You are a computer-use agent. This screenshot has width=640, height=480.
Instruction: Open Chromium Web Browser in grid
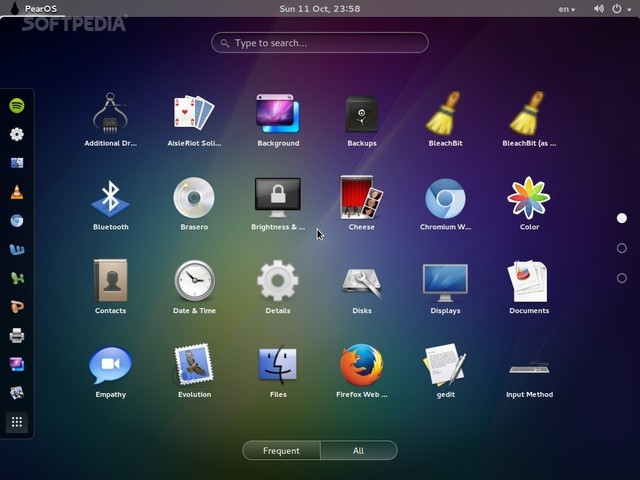[x=445, y=203]
